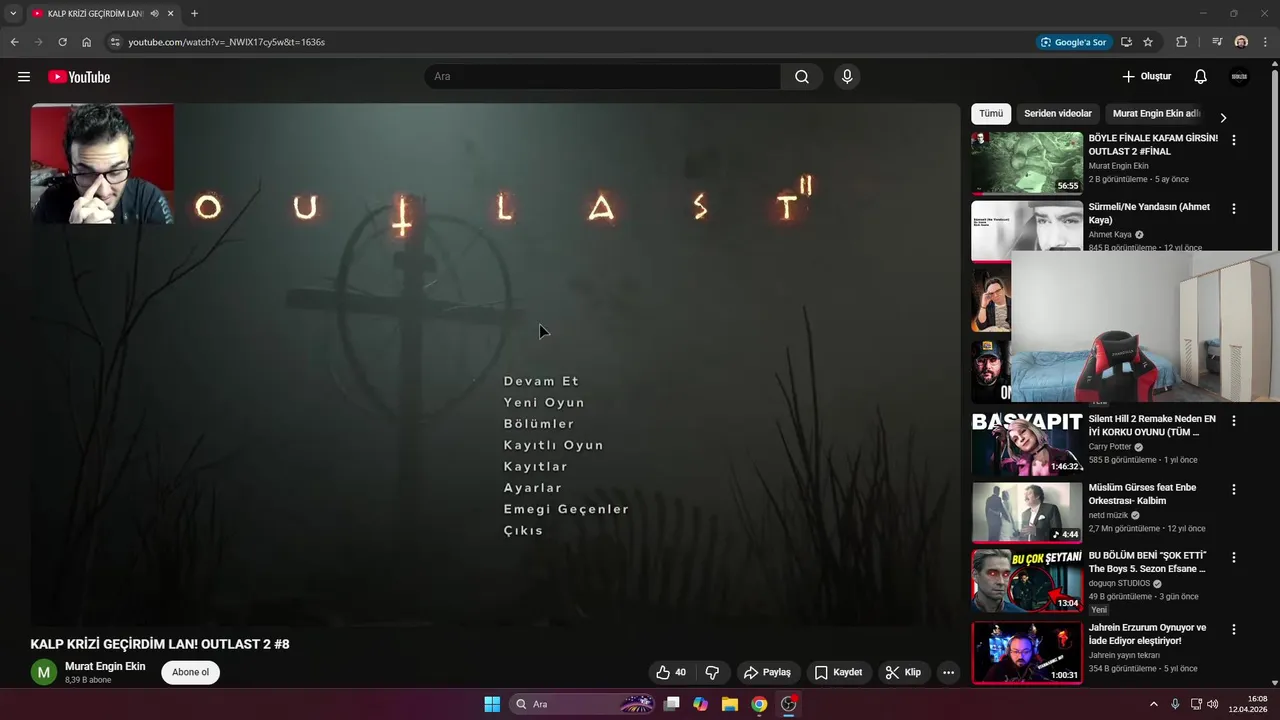The height and width of the screenshot is (720, 1280).
Task: Open Müslüm Gürses Kalbim video thumbnail
Action: pyautogui.click(x=1027, y=512)
